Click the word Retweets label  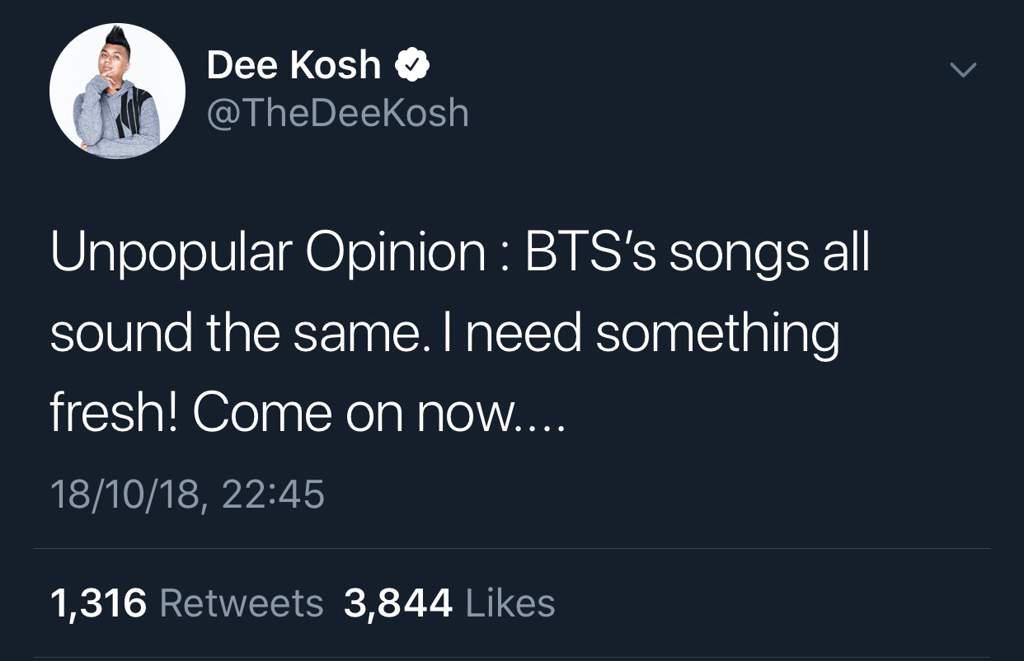(x=241, y=603)
